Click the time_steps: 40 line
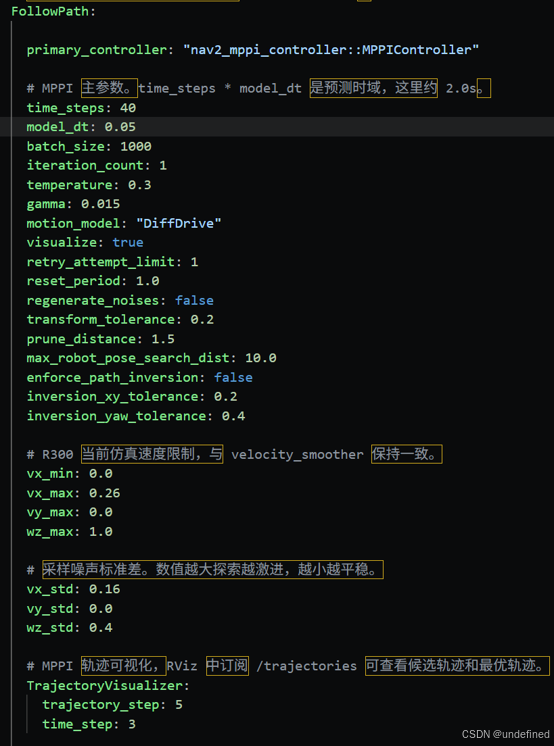This screenshot has height=746, width=554. [81, 108]
